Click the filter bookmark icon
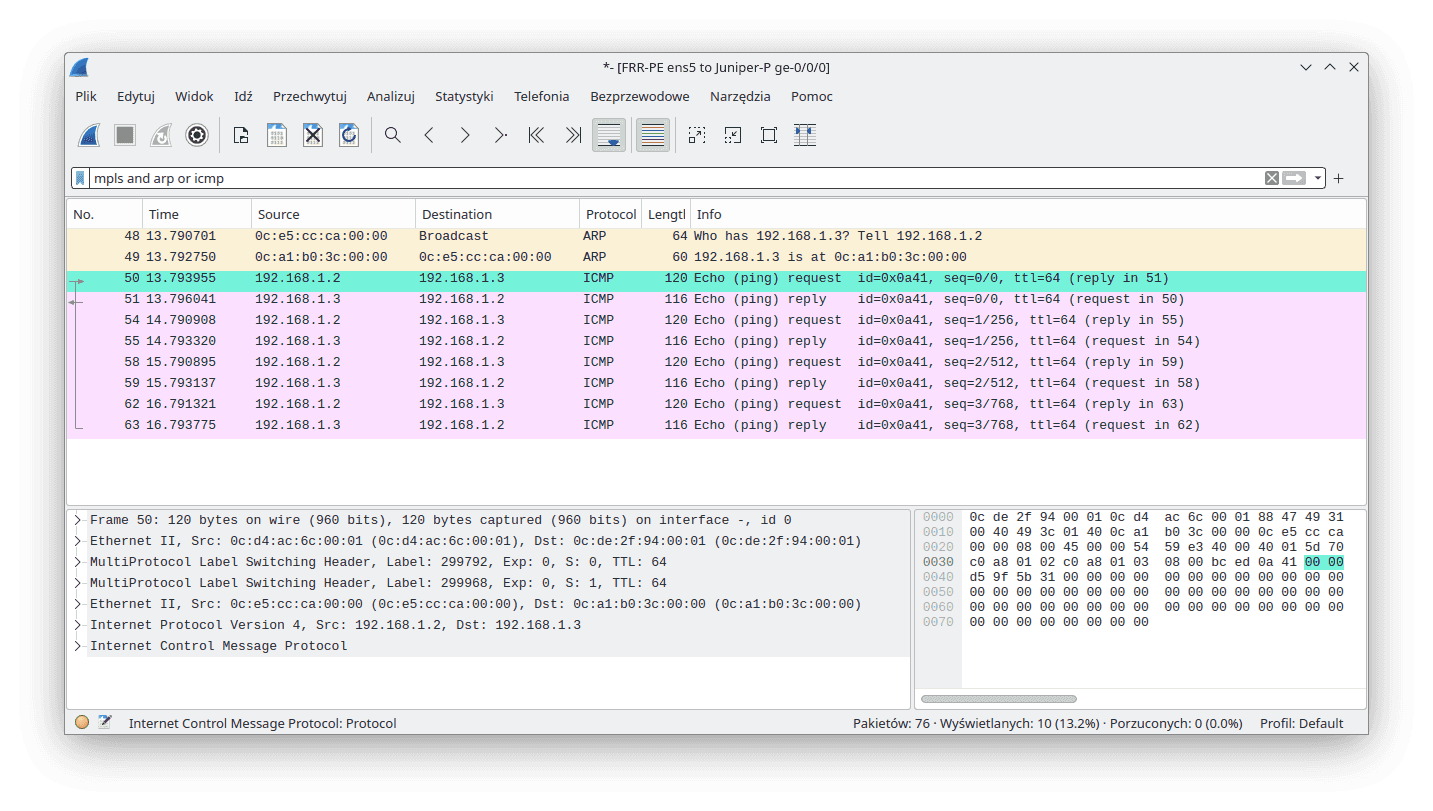The width and height of the screenshot is (1433, 811). [80, 177]
